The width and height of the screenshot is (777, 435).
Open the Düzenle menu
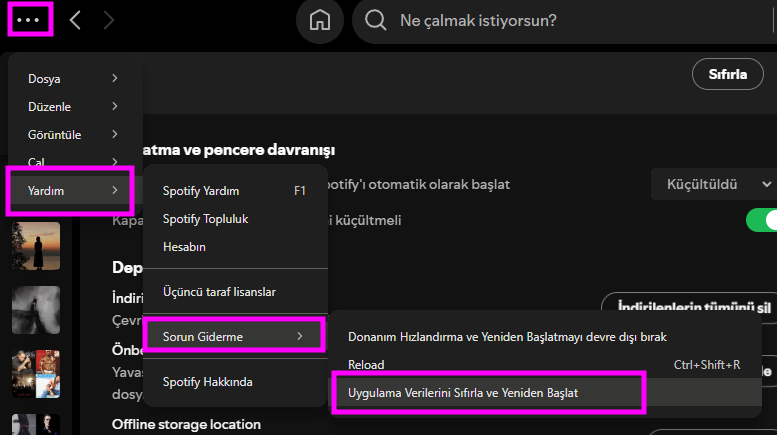pos(75,107)
